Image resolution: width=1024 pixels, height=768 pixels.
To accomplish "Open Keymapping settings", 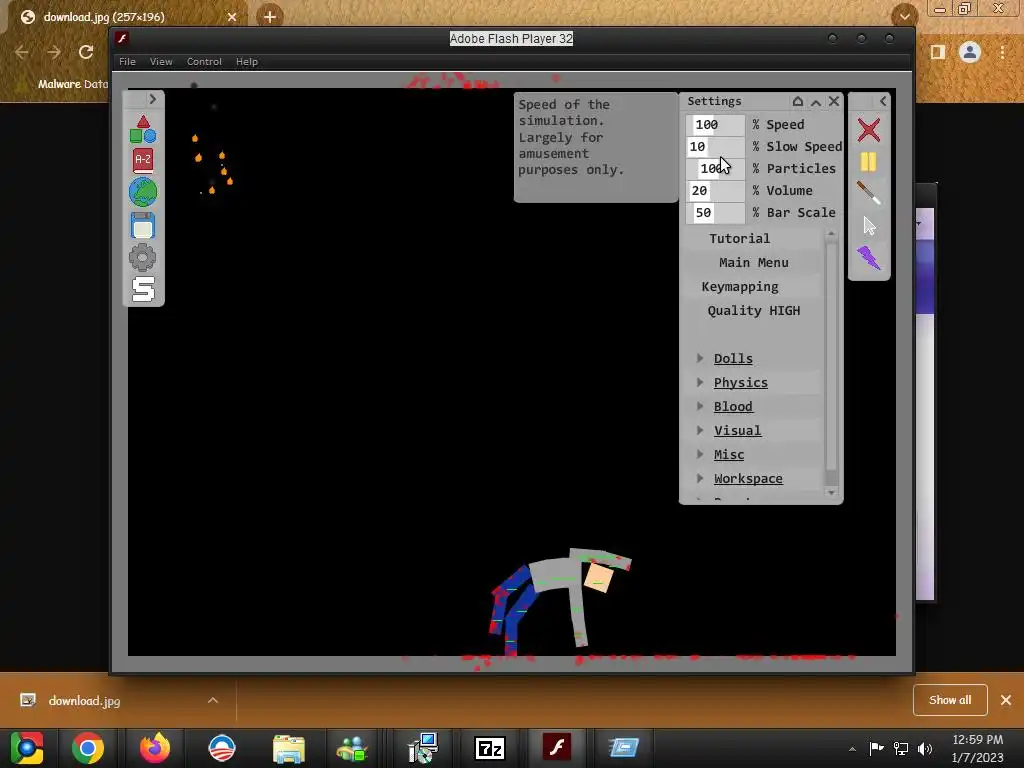I will (740, 287).
